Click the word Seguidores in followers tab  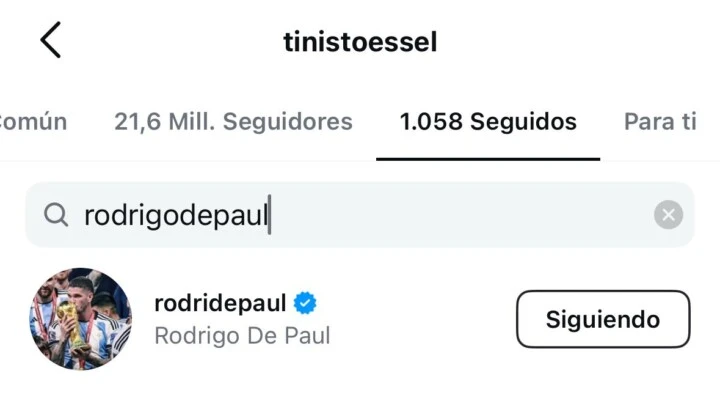[287, 122]
